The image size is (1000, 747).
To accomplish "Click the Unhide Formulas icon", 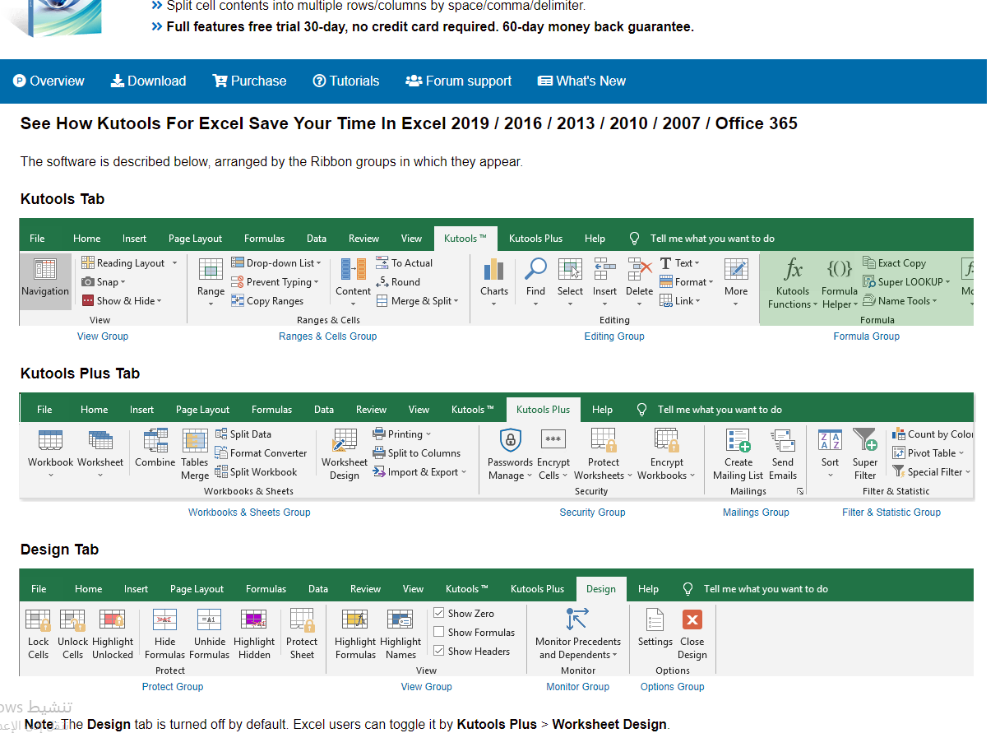I will tap(209, 620).
